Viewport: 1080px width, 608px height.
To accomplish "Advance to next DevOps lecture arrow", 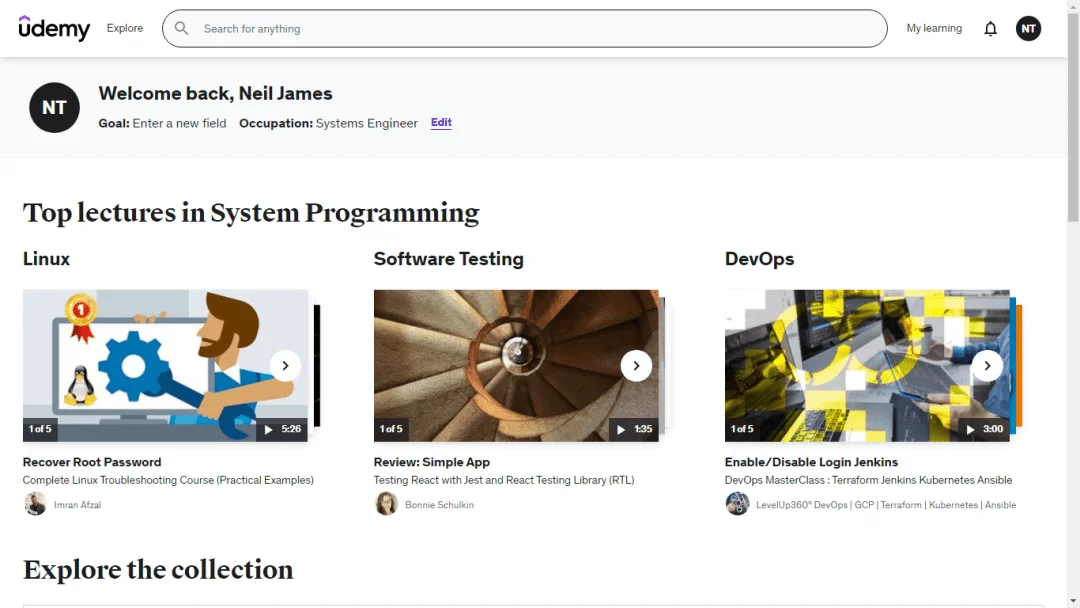I will pyautogui.click(x=987, y=366).
